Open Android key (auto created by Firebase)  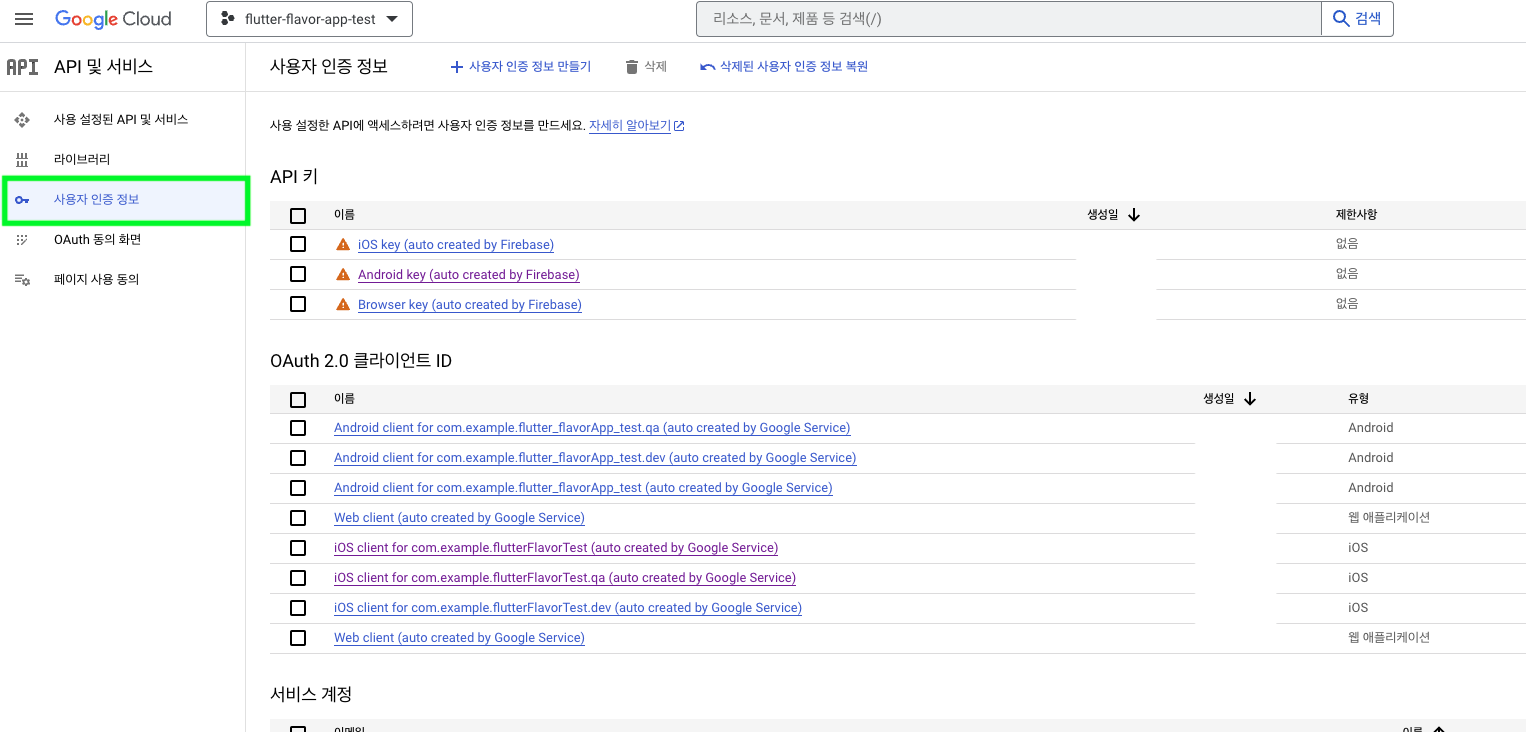(x=469, y=275)
